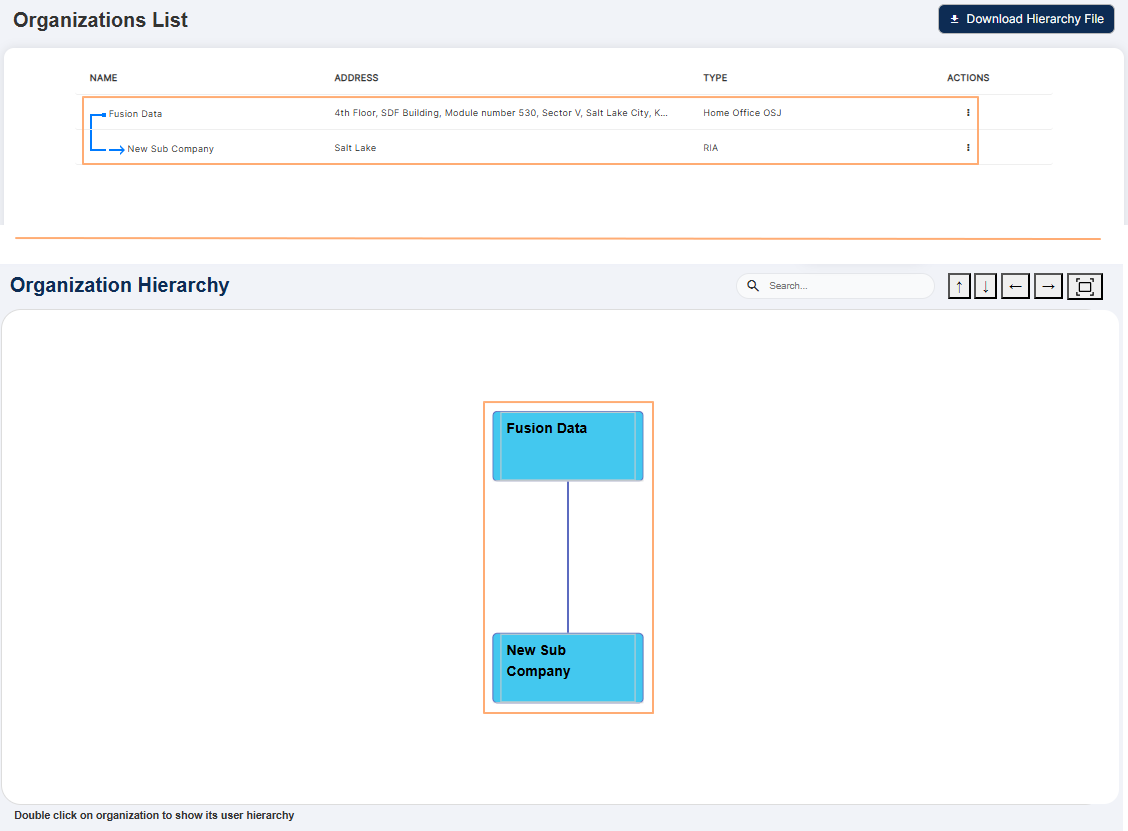
Task: Select the New Sub Company list row
Action: coord(170,147)
